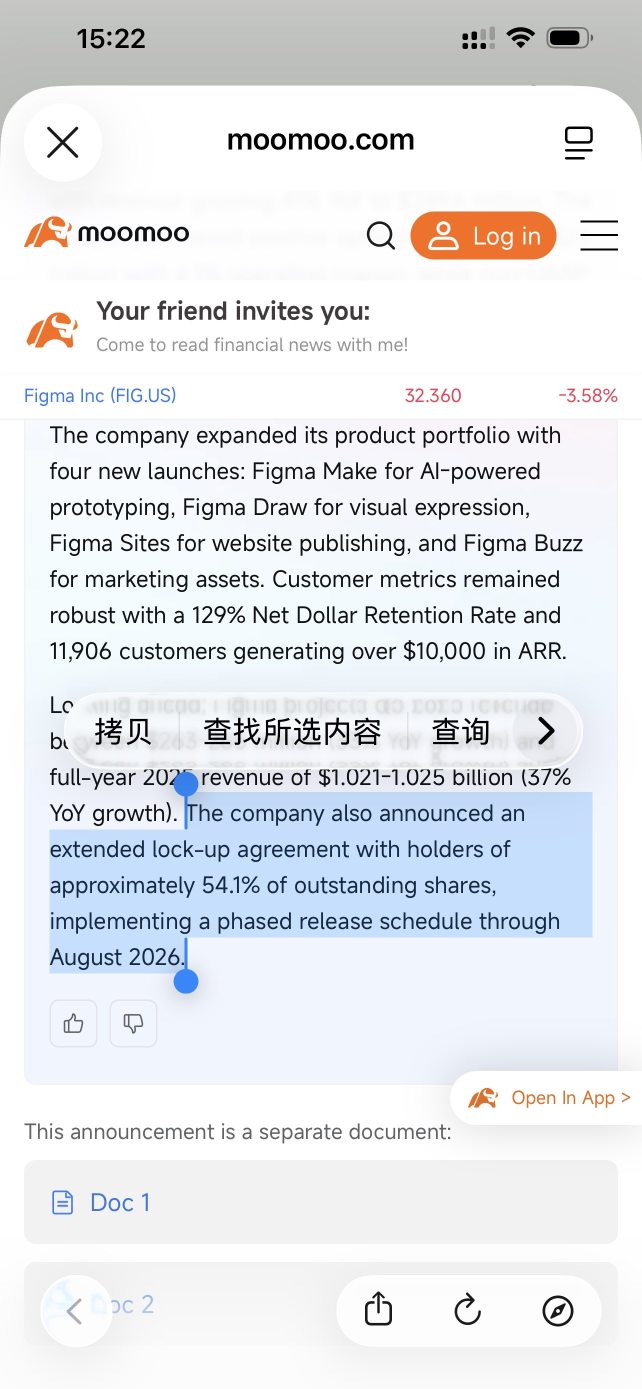
Task: Open the moomoo search magnifier
Action: [381, 236]
